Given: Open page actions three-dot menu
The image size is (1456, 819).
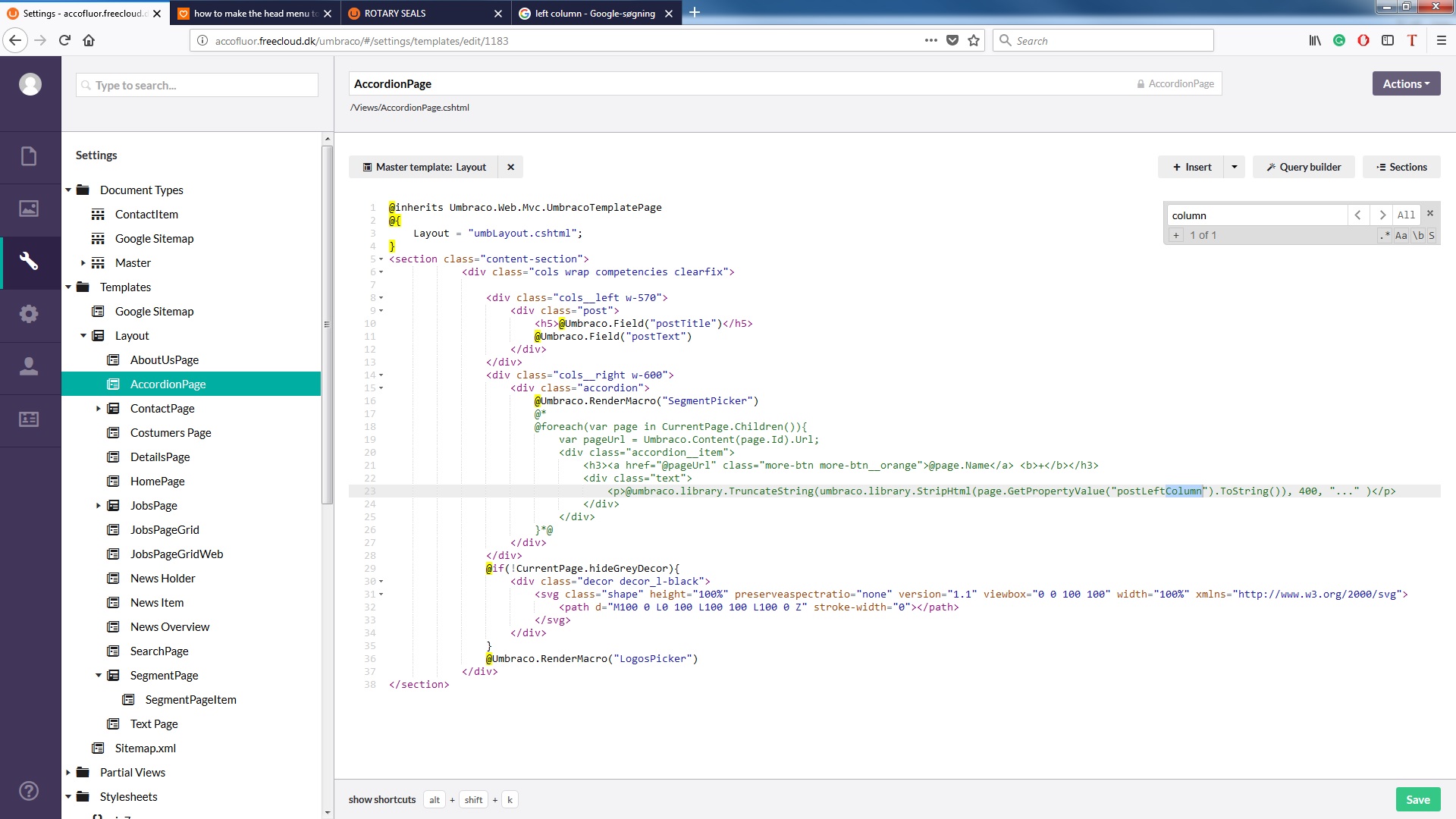Looking at the screenshot, I should tap(931, 40).
